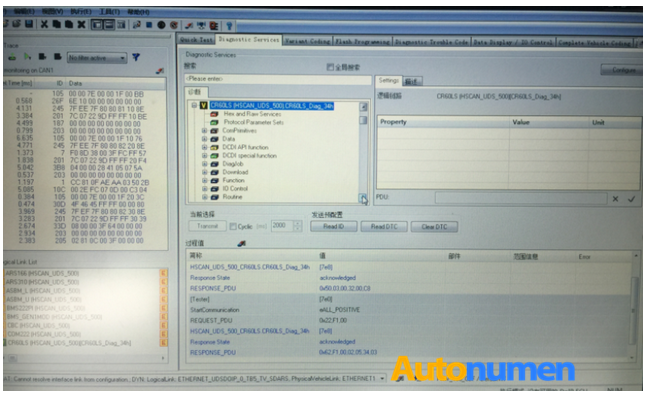Click the eraser icon above trace table

[160, 71]
